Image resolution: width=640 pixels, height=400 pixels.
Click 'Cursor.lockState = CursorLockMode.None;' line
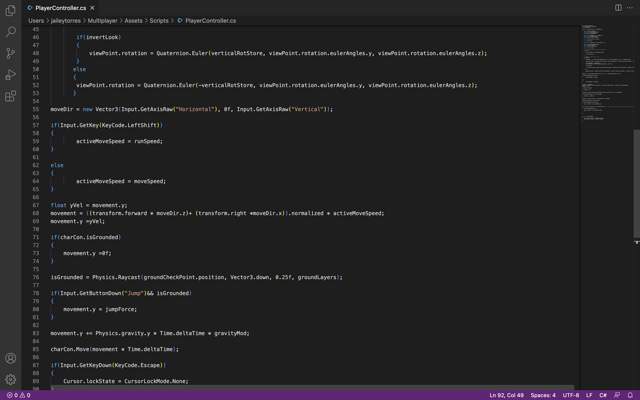tap(126, 381)
